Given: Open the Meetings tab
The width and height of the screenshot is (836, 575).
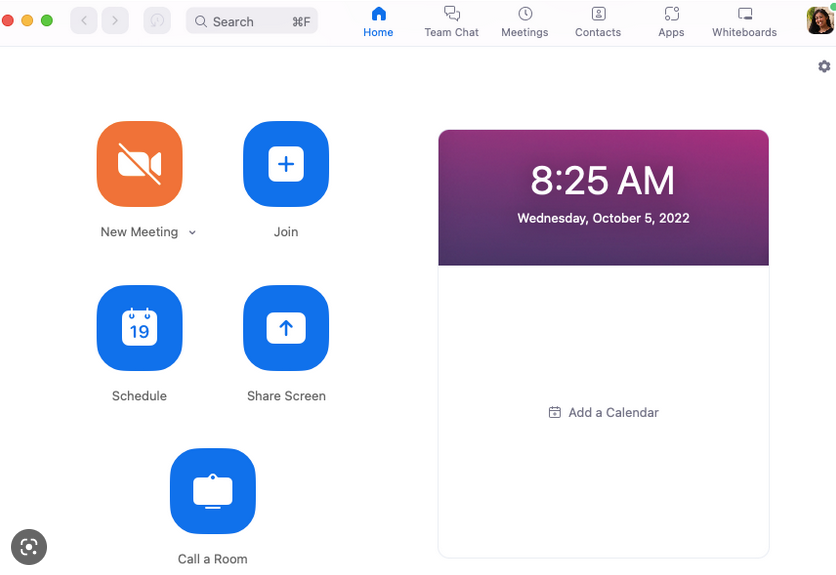Looking at the screenshot, I should tap(524, 21).
